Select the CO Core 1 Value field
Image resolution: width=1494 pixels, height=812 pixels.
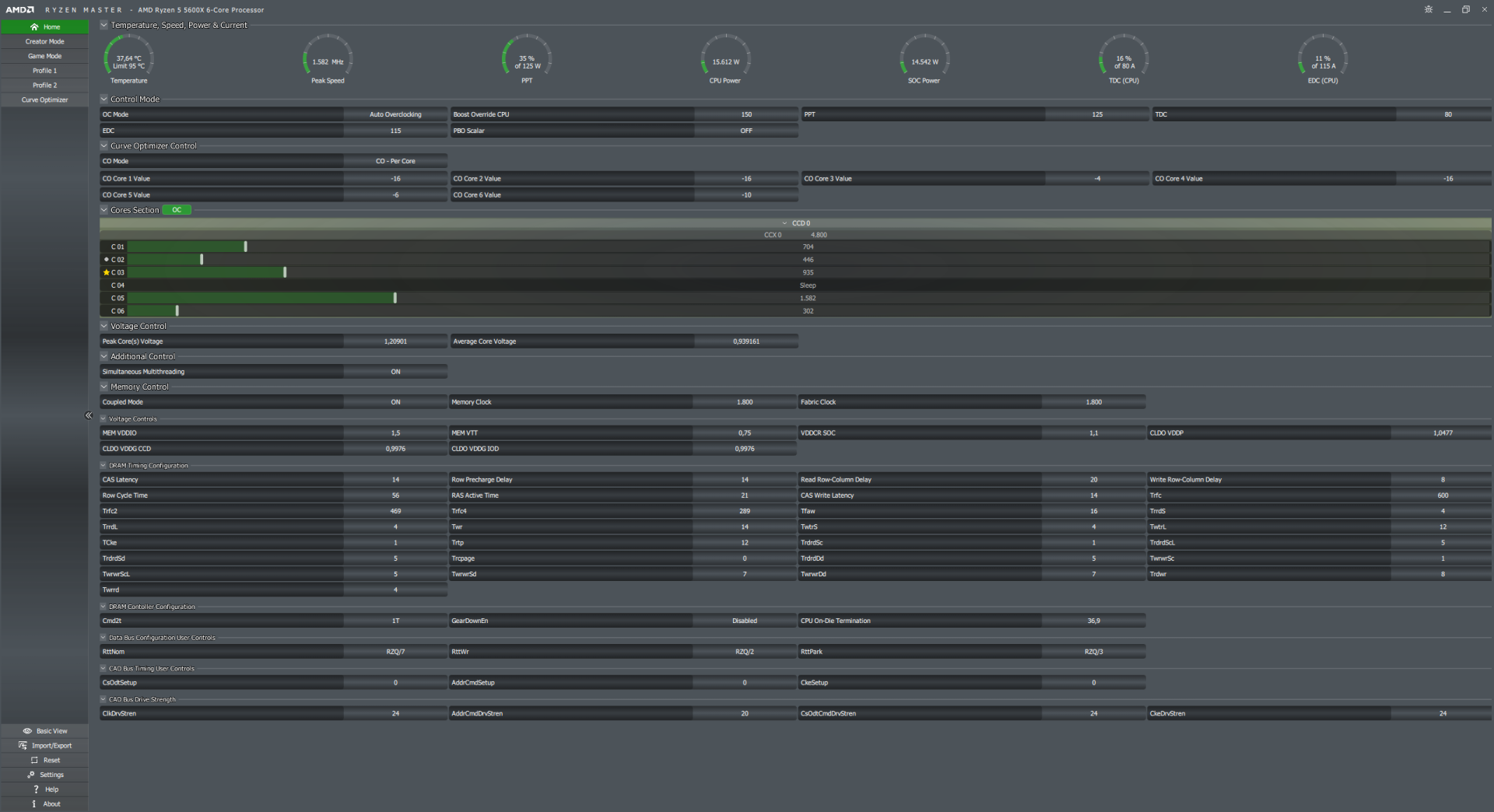(395, 179)
